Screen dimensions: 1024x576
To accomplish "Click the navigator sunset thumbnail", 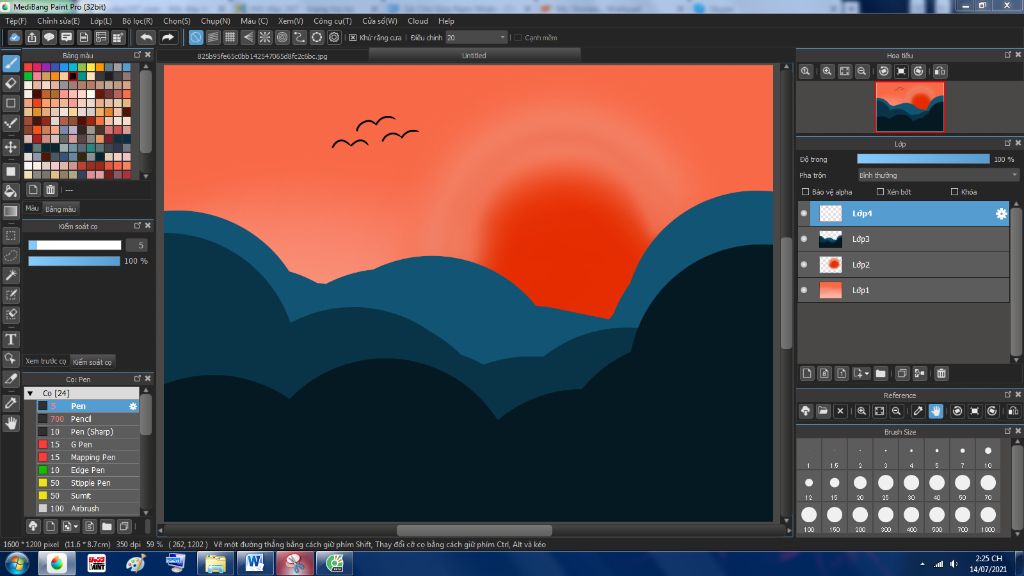I will [910, 107].
